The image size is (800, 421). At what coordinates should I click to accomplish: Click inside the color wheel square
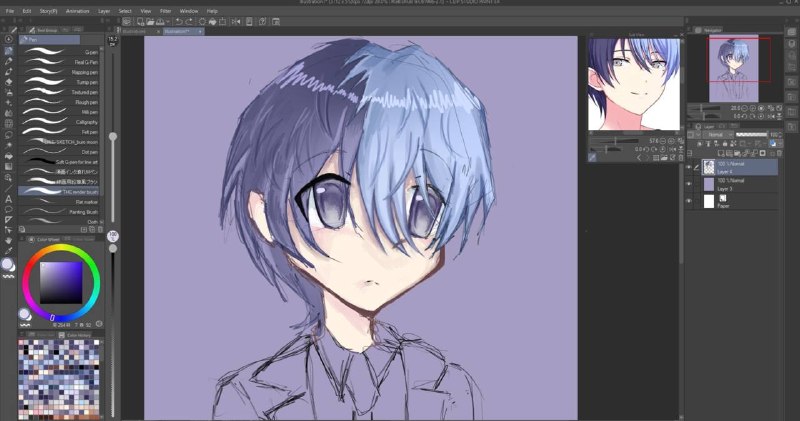point(61,282)
